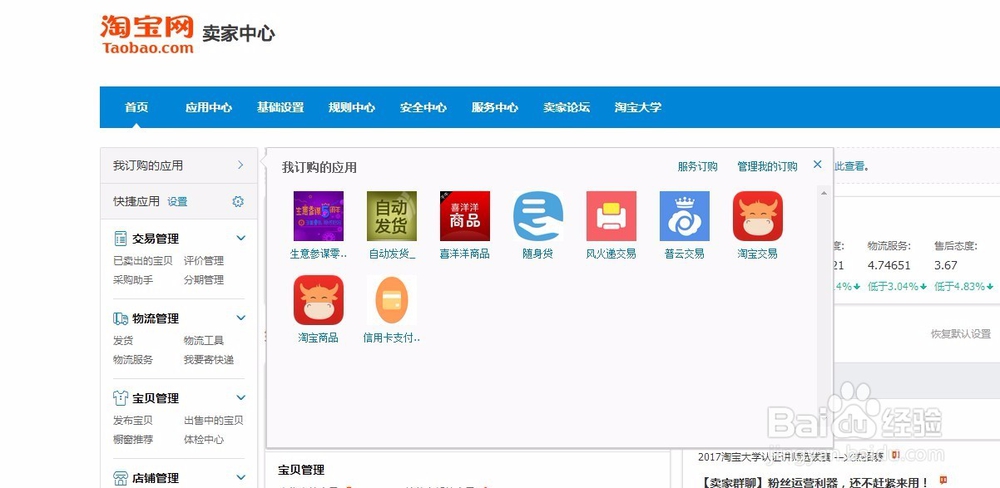The image size is (1000, 488).
Task: Collapse the 宝贝管理 section chevron
Action: click(241, 397)
